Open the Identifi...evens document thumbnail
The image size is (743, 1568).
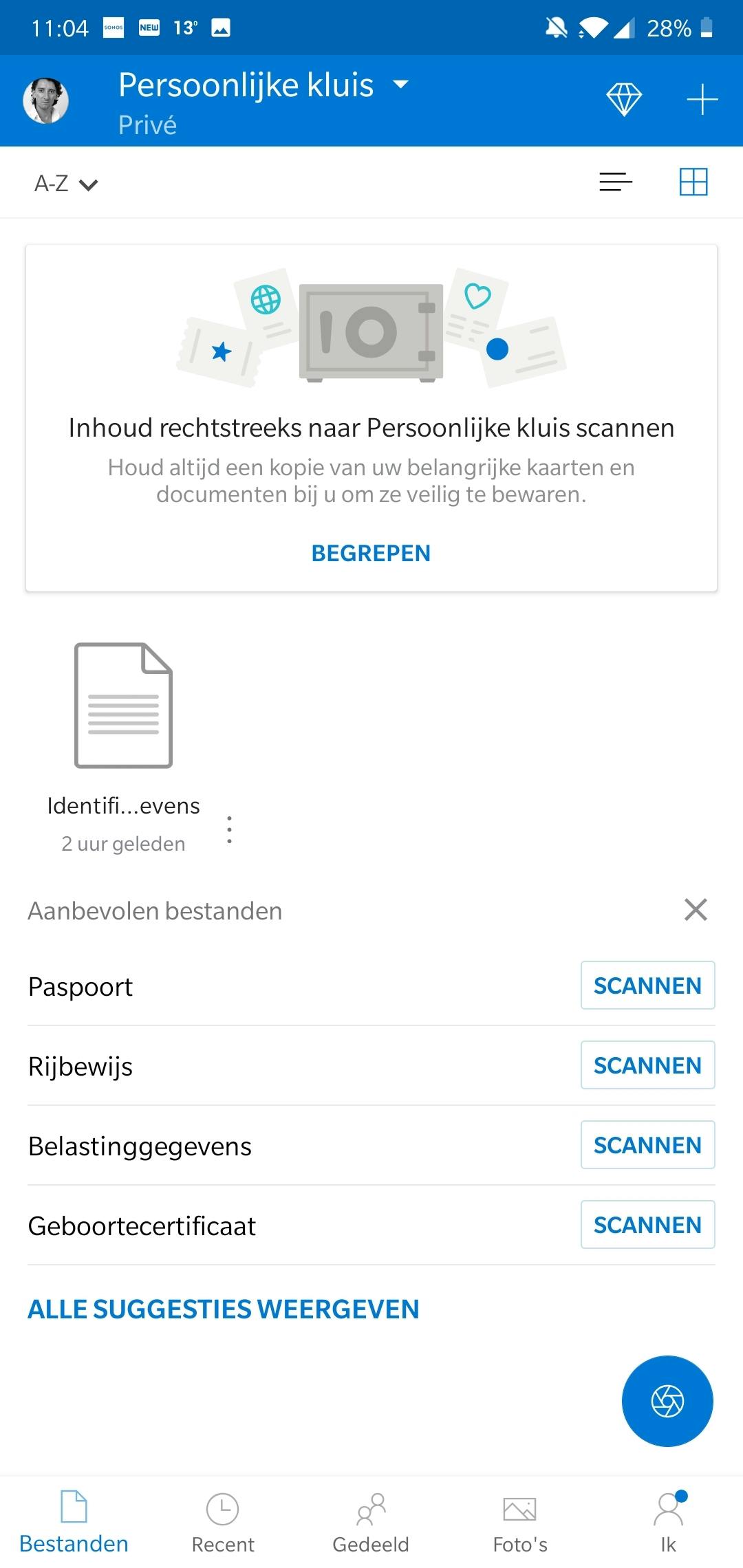123,705
